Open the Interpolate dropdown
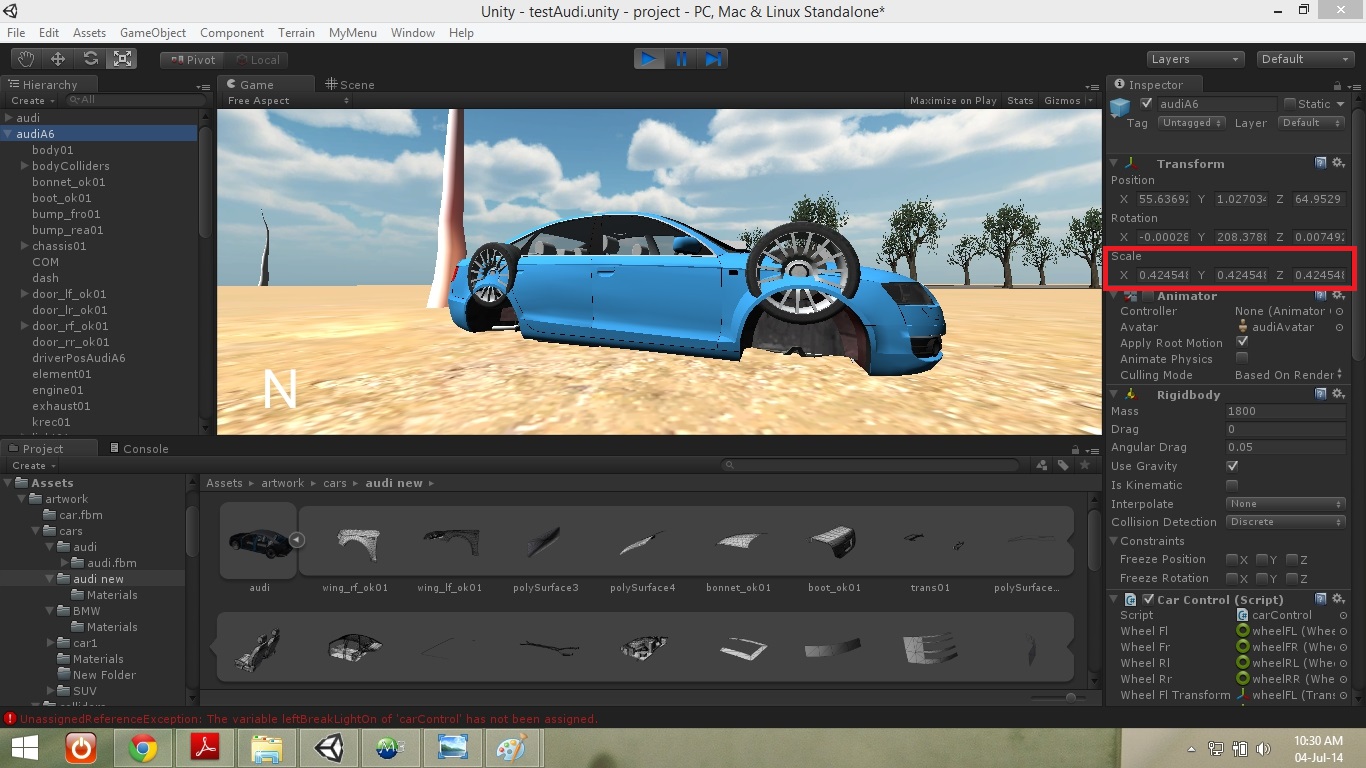 1286,504
